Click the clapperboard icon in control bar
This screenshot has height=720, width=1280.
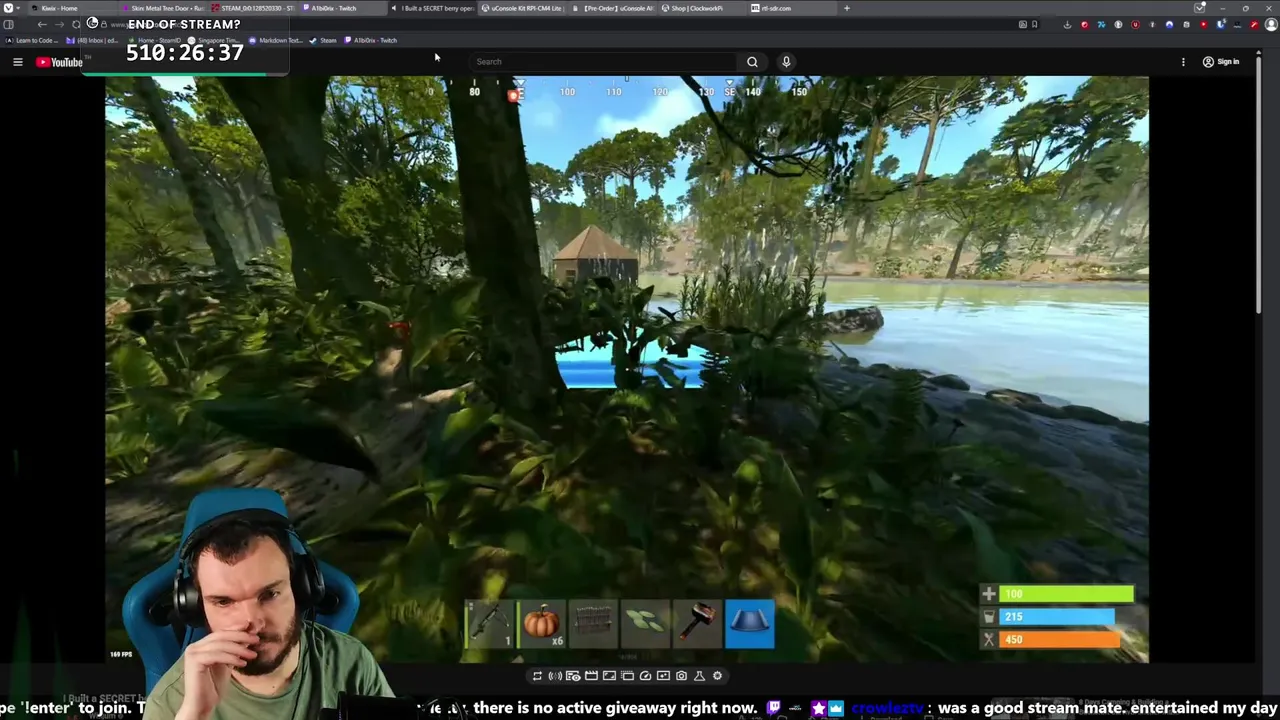pos(591,676)
